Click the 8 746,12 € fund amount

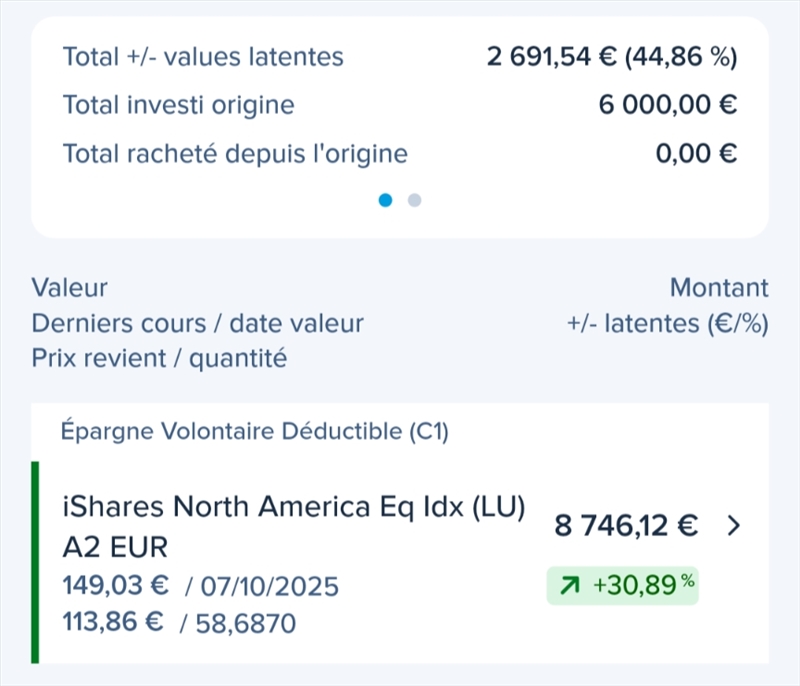[626, 526]
